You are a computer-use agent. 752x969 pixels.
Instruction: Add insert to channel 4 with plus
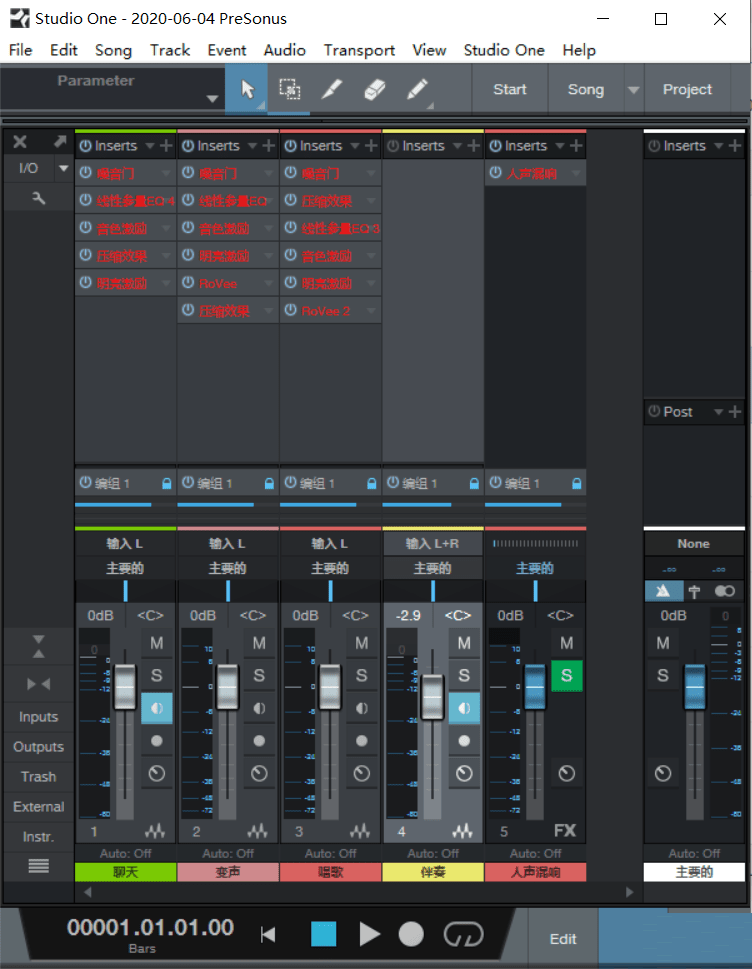(473, 146)
